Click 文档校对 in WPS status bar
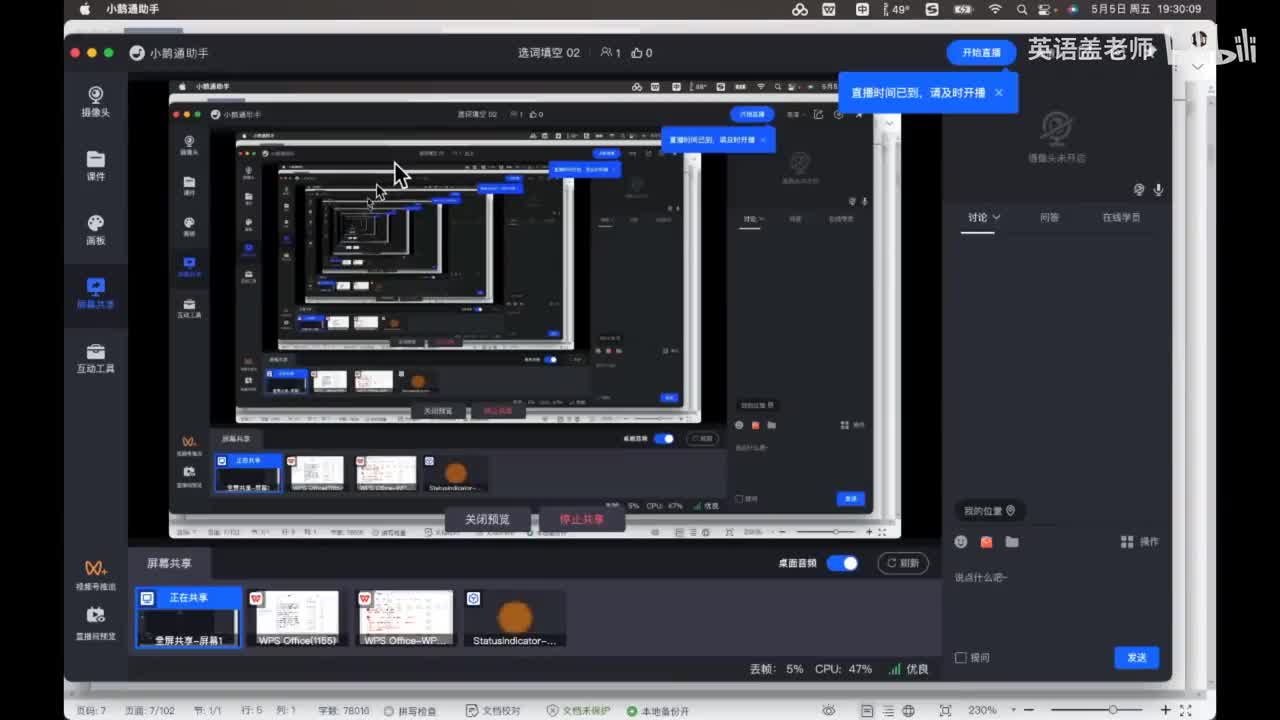The height and width of the screenshot is (720, 1280). tap(494, 711)
